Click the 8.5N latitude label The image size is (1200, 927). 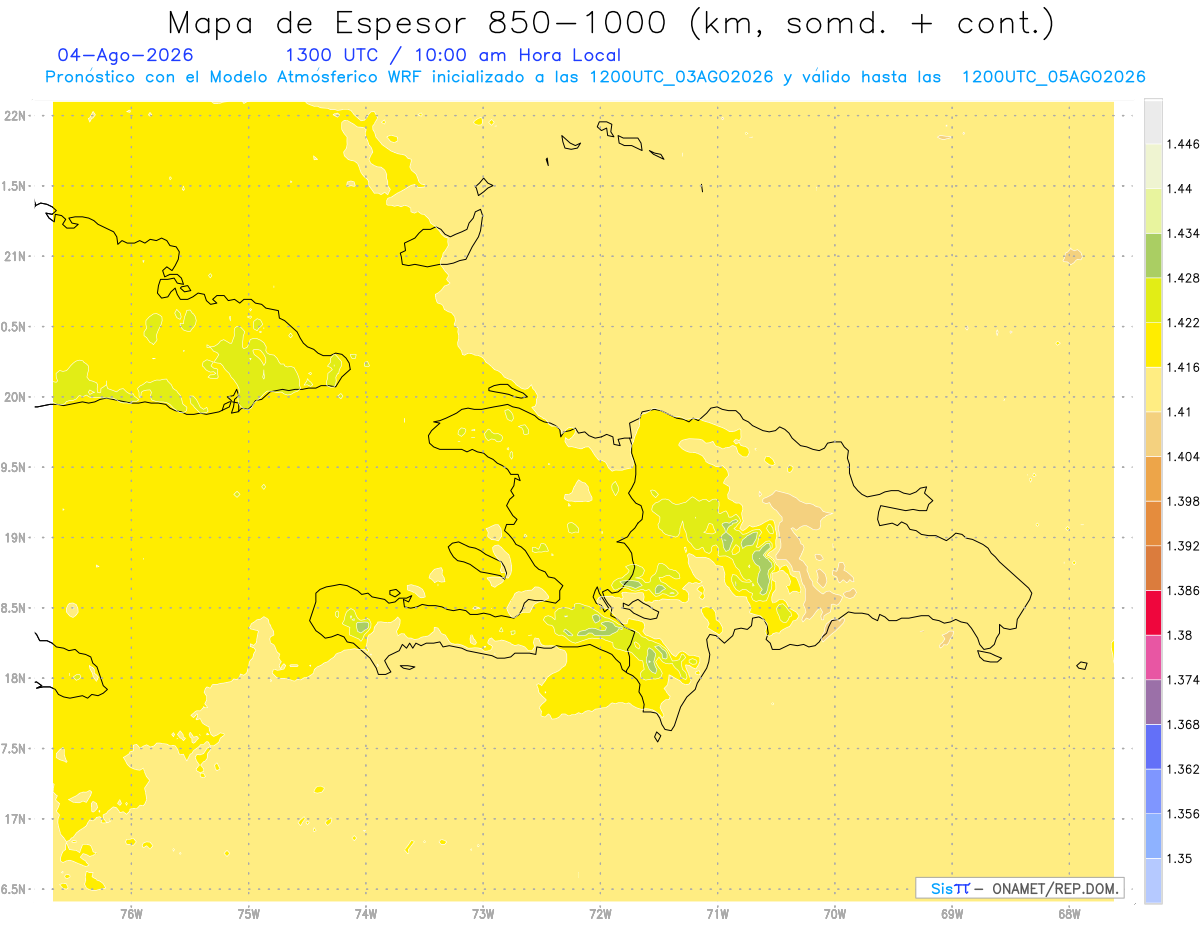(x=15, y=608)
